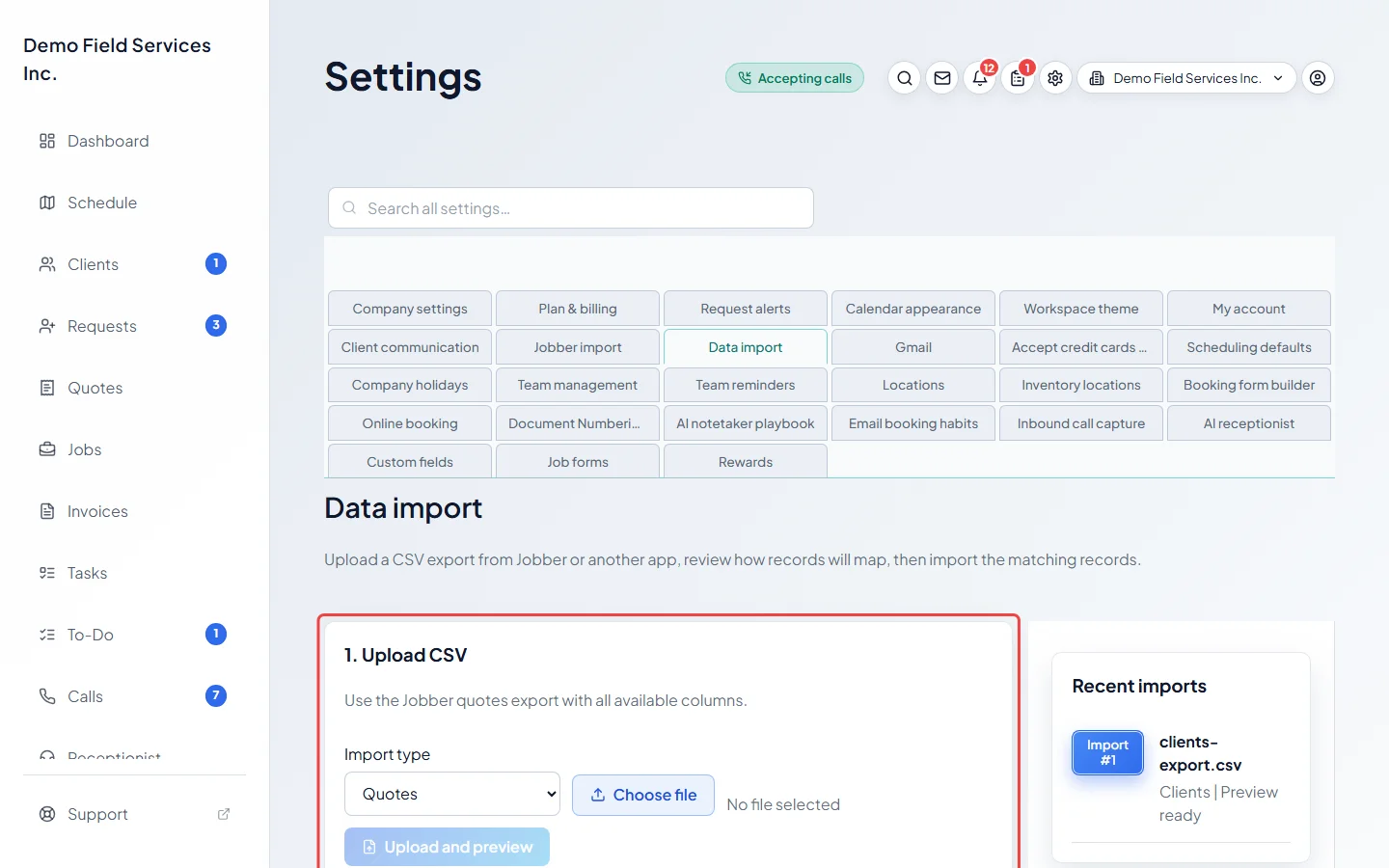Open the user profile icon
Viewport: 1389px width, 868px height.
[1318, 78]
